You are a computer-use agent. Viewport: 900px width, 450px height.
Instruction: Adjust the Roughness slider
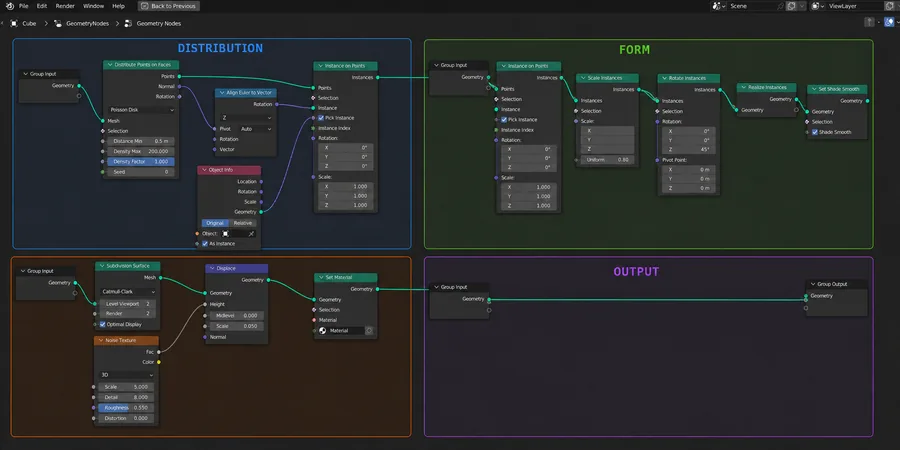coord(126,408)
